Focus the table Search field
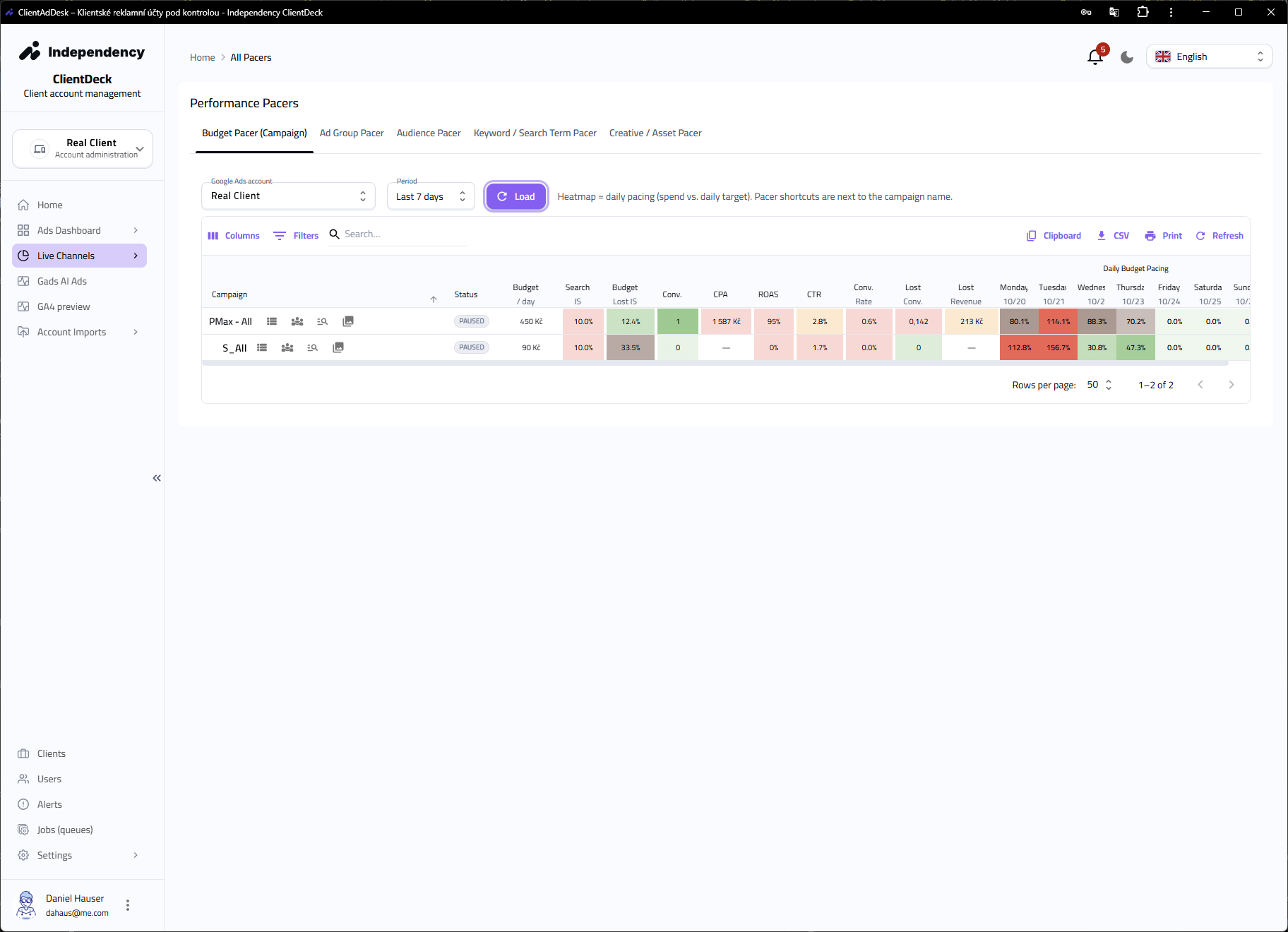The image size is (1288, 932). pyautogui.click(x=404, y=234)
